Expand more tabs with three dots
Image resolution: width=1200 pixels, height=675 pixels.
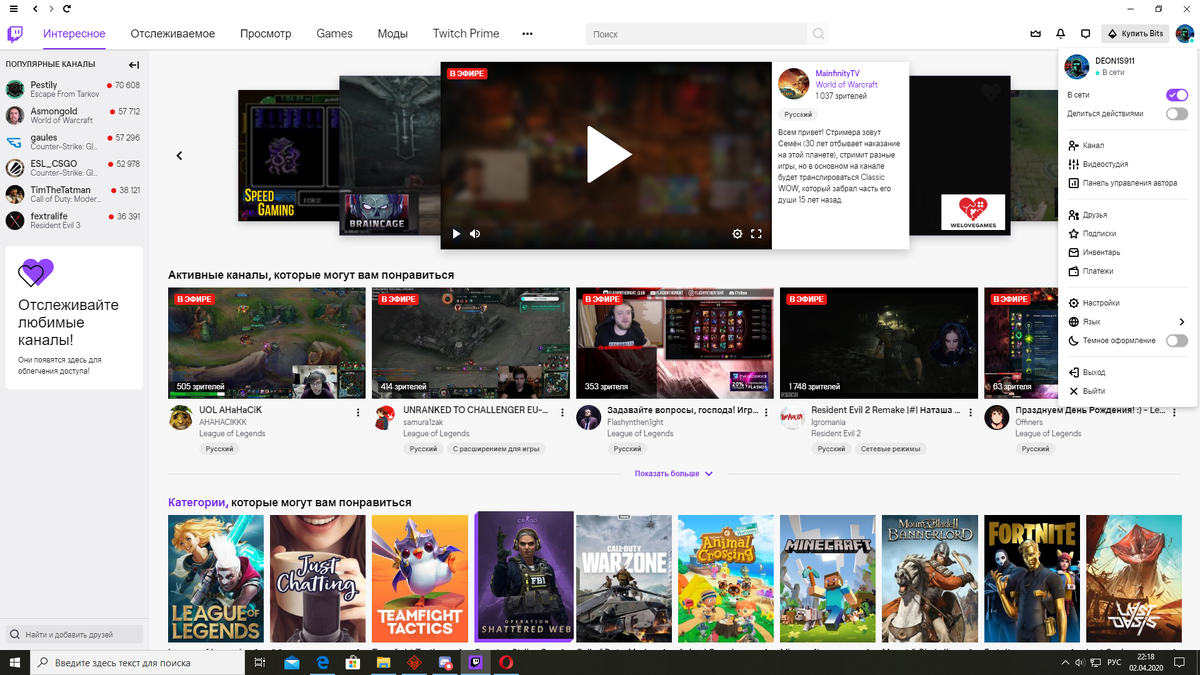[x=527, y=34]
